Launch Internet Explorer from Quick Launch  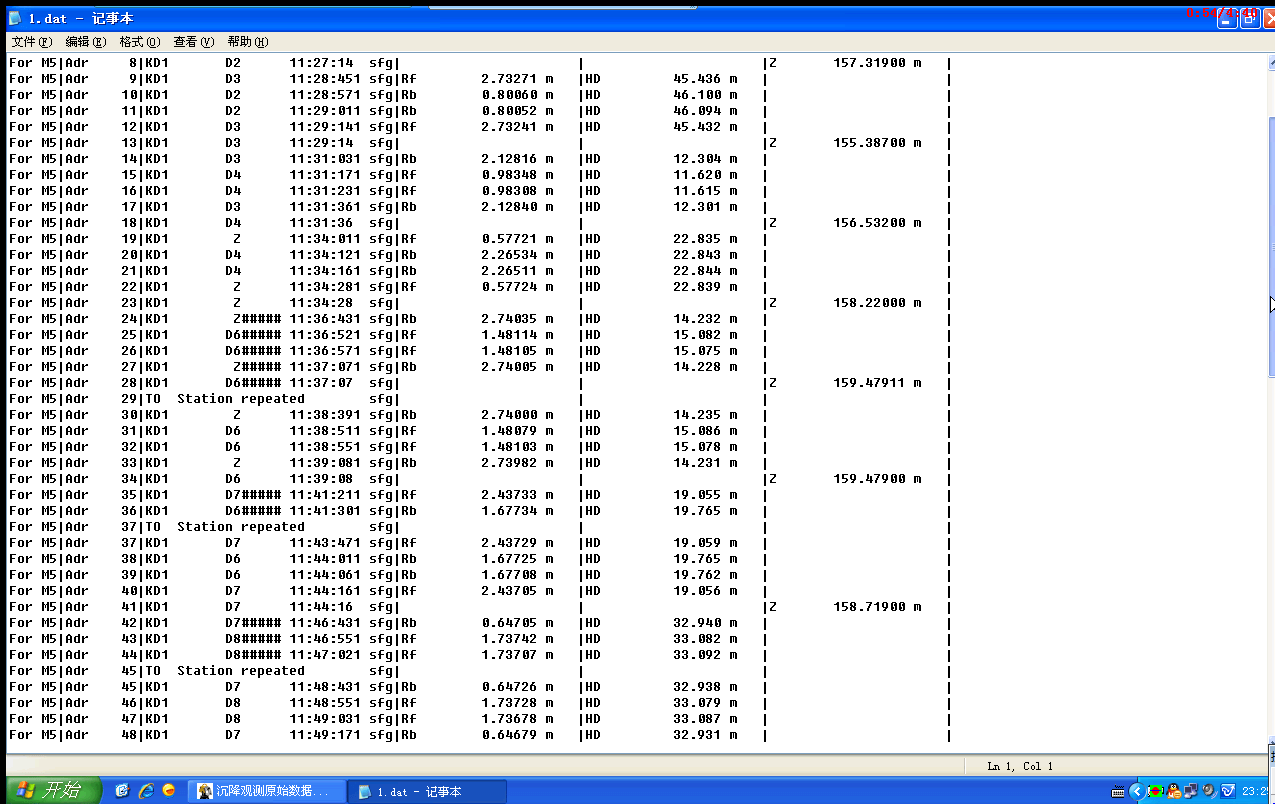(145, 791)
